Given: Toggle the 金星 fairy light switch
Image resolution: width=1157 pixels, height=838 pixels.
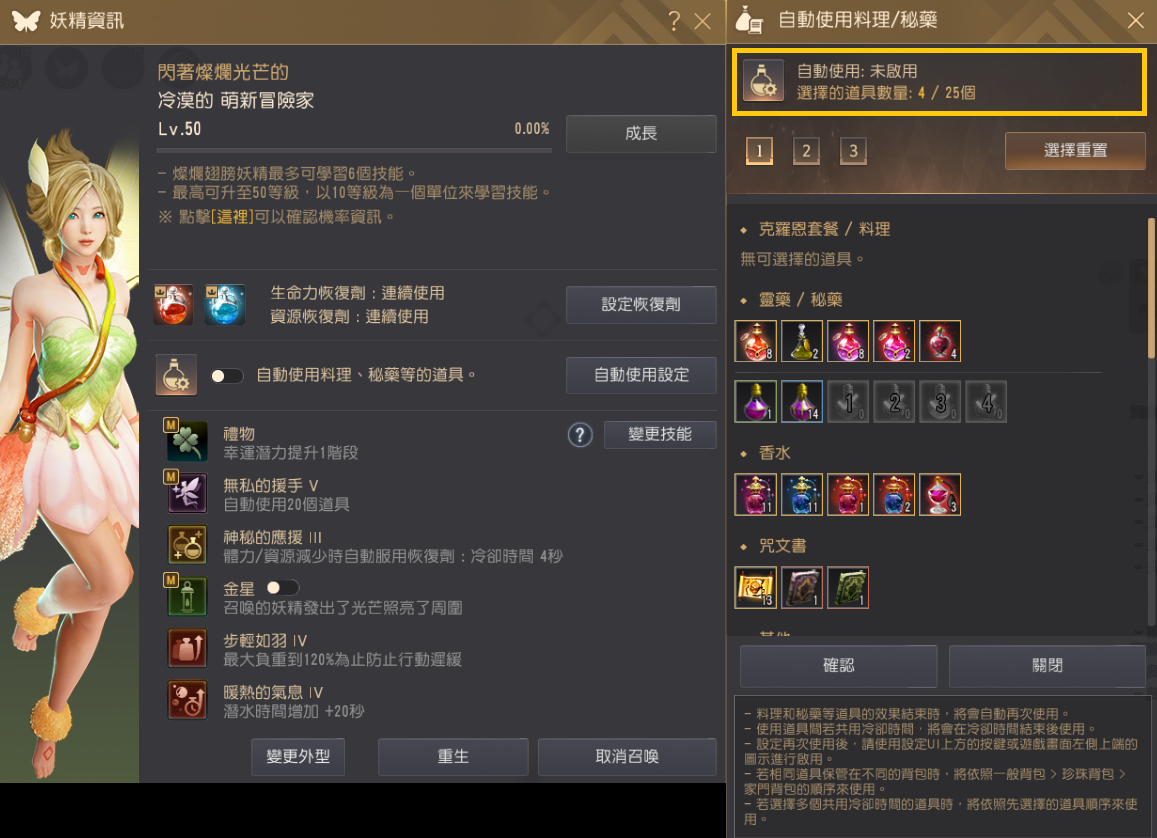Looking at the screenshot, I should (283, 588).
